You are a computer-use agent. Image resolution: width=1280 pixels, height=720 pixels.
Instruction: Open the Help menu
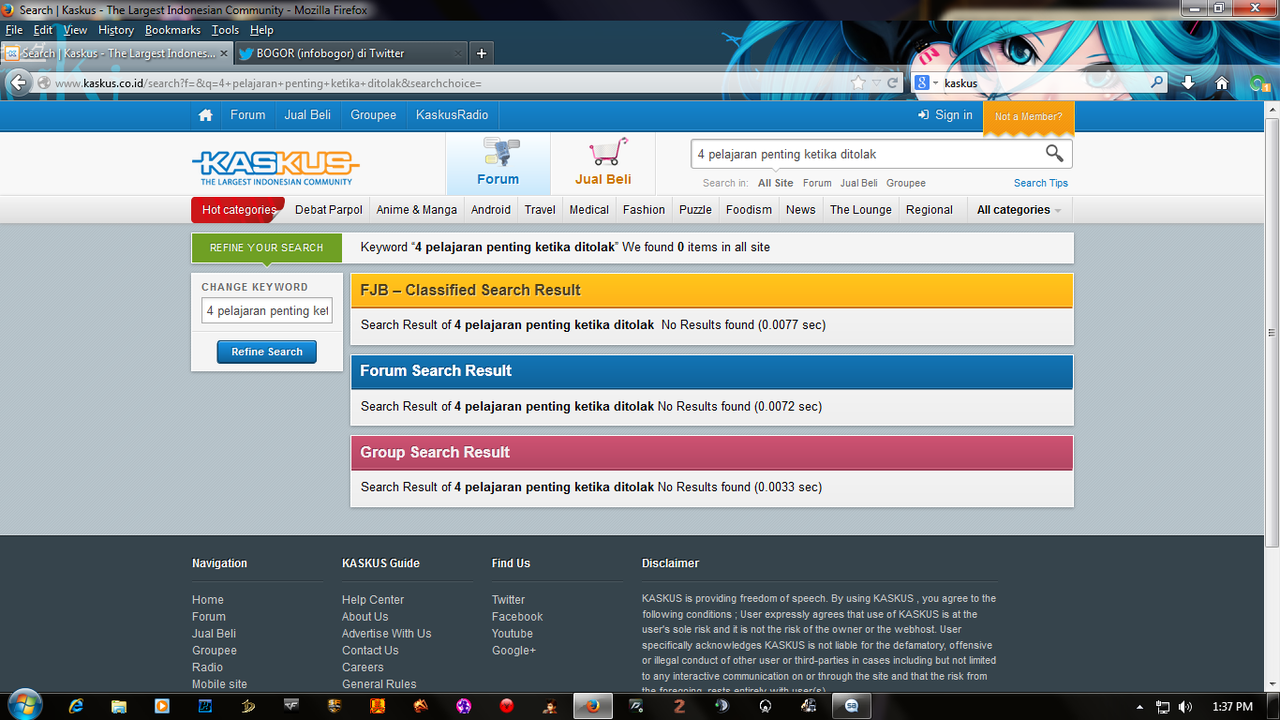pyautogui.click(x=261, y=30)
